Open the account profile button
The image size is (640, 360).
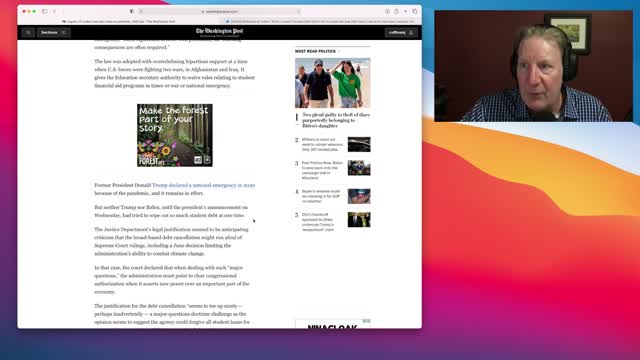(x=401, y=33)
